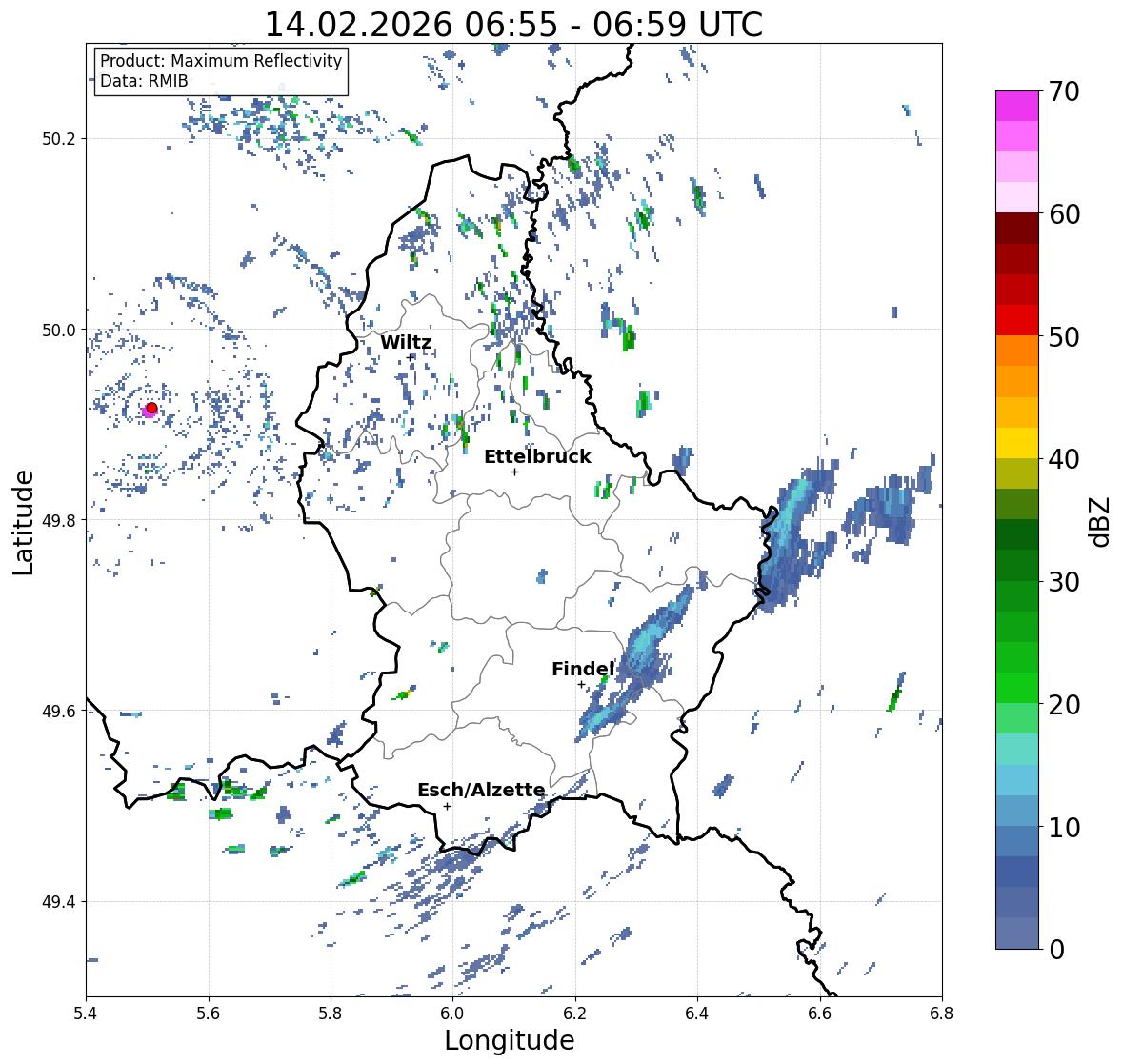Click the 6.6 longitude tick label
This screenshot has height=1064, width=1123.
(820, 1014)
